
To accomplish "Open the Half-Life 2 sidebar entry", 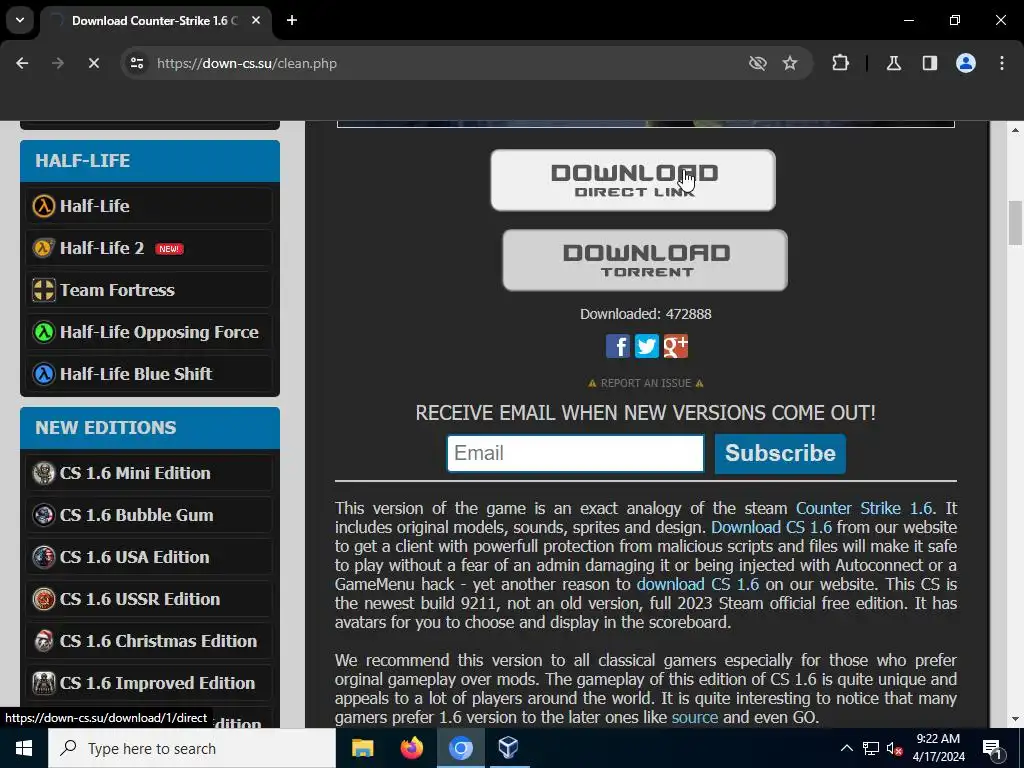I will coord(150,248).
